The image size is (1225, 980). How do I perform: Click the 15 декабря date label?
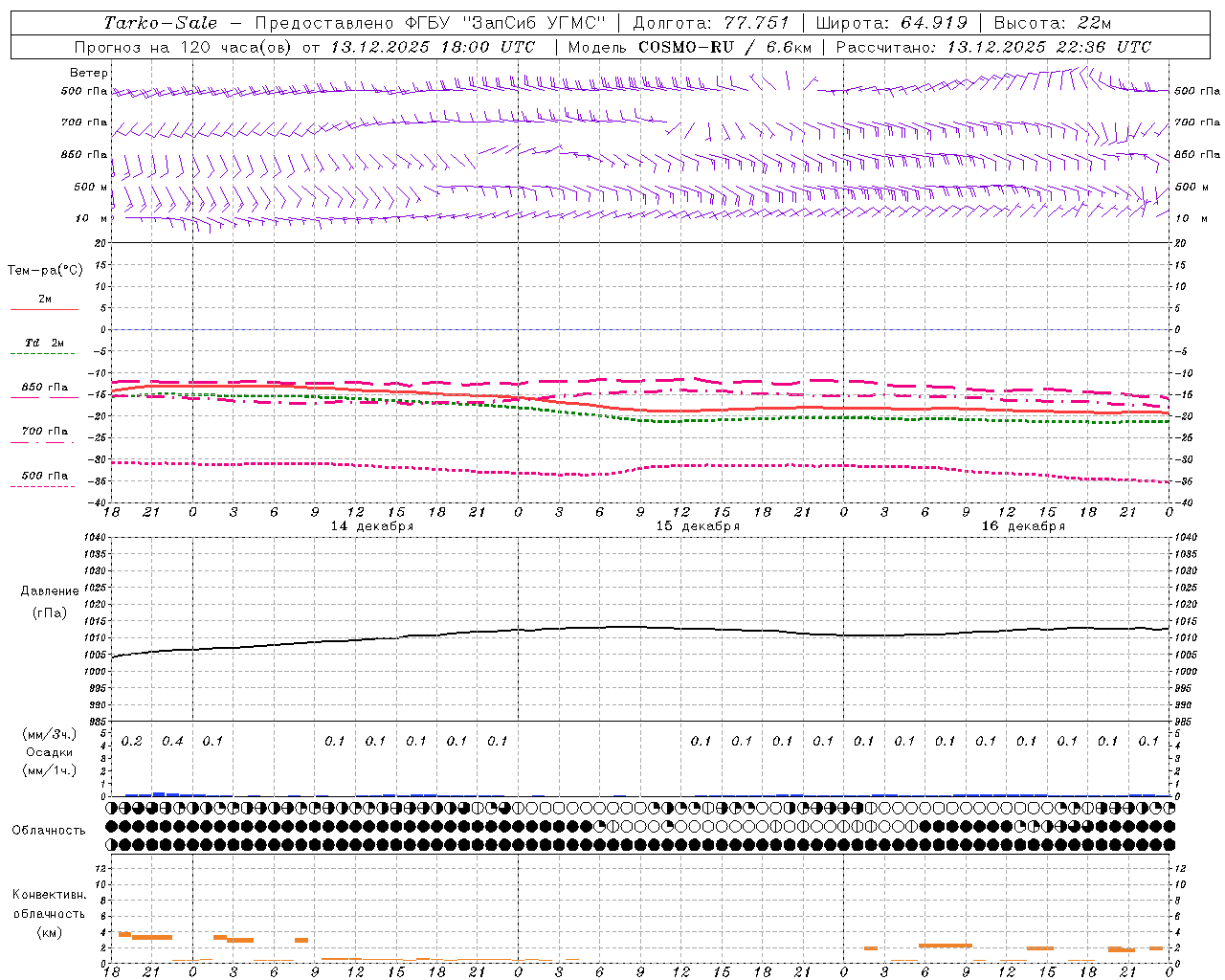point(698,526)
